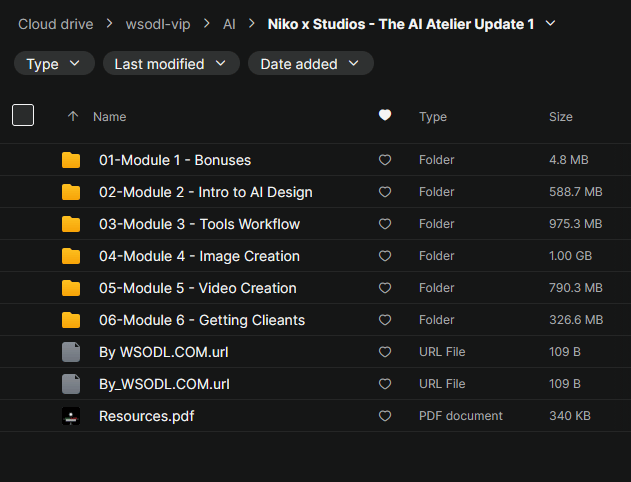Click the sort arrow beside Name header
This screenshot has width=631, height=482.
point(72,117)
